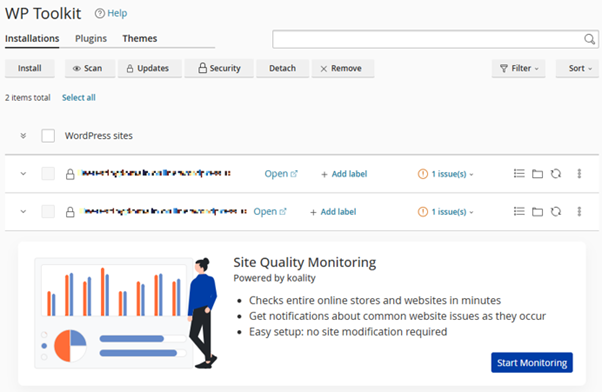Open the Filter dropdown
Viewport: 602px width, 392px height.
tap(519, 68)
